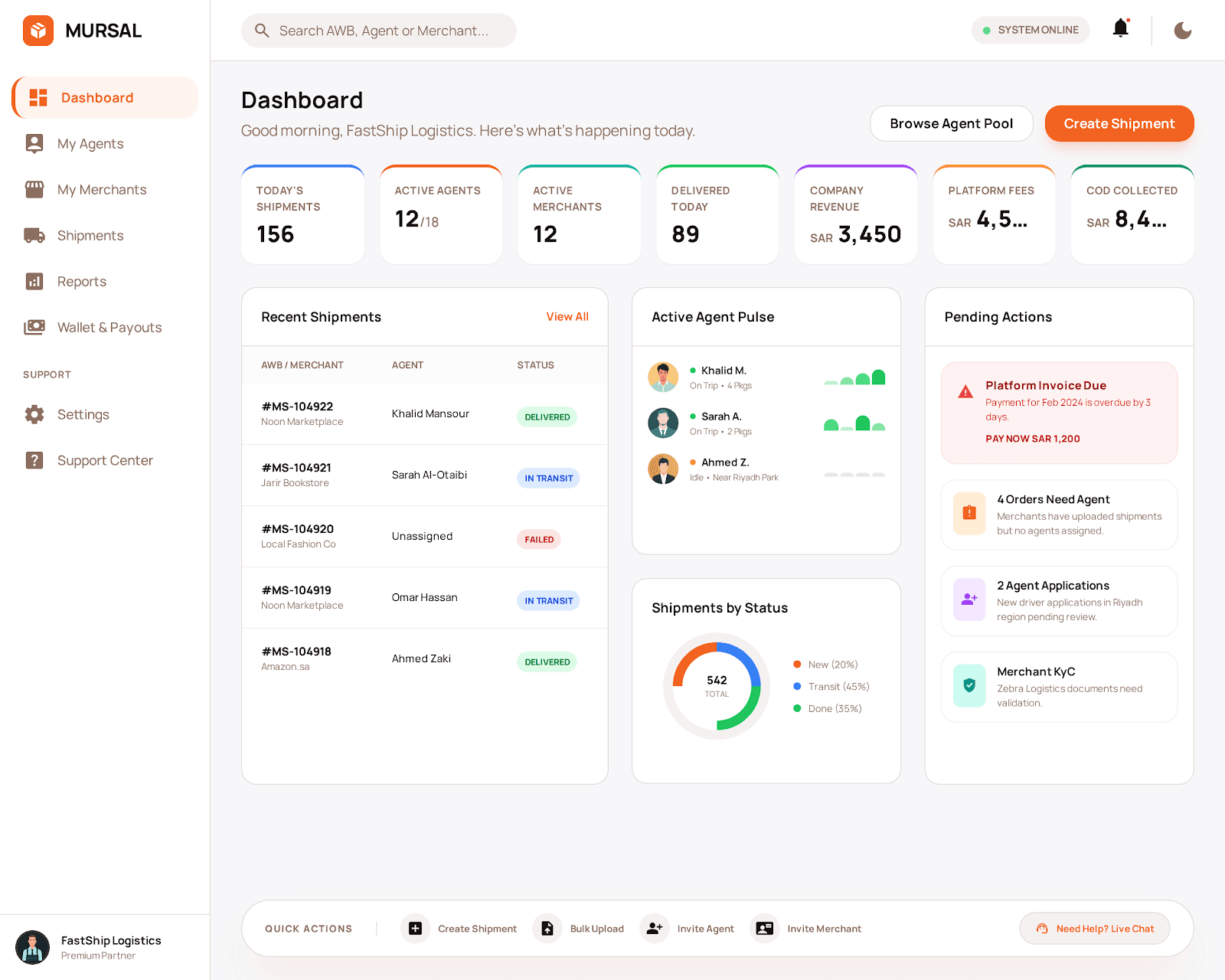This screenshot has width=1225, height=980.
Task: Click View All recent shipments
Action: pyautogui.click(x=567, y=316)
